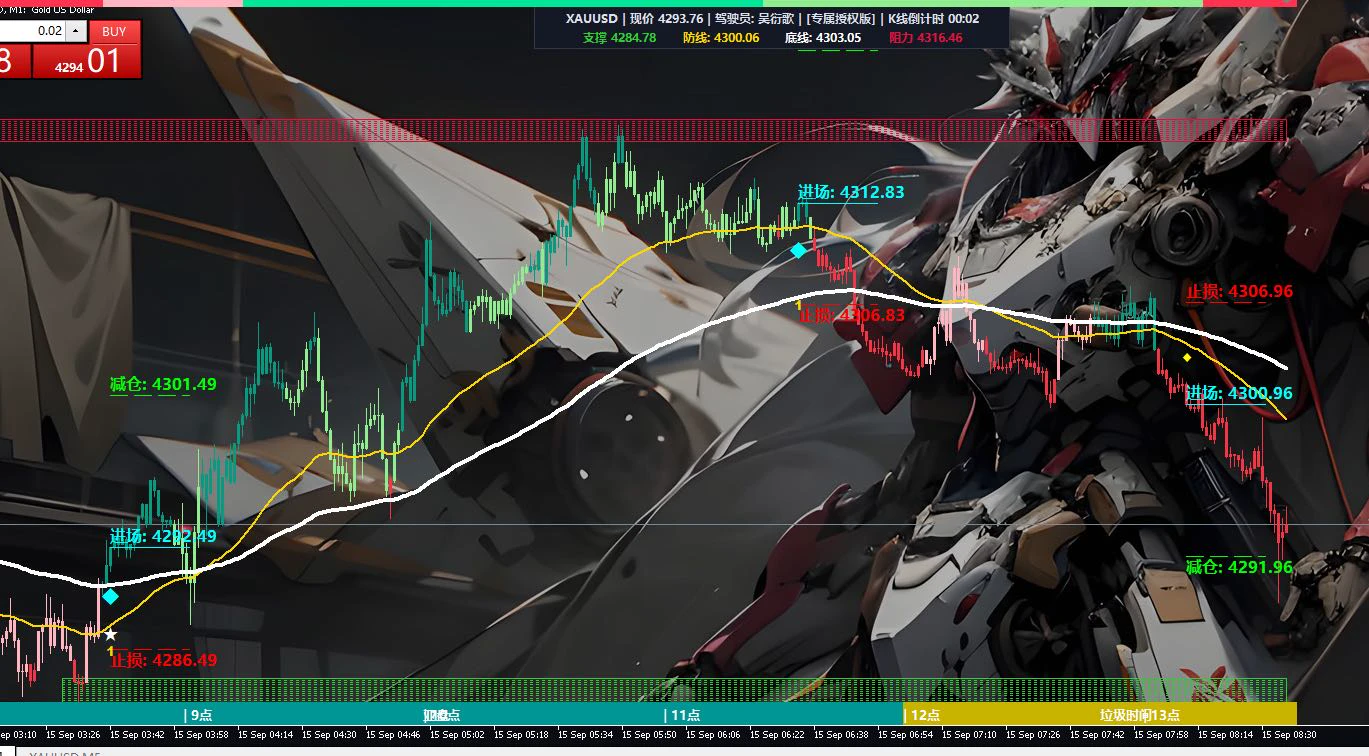Click the '现价 4293.76' current price text

click(666, 18)
